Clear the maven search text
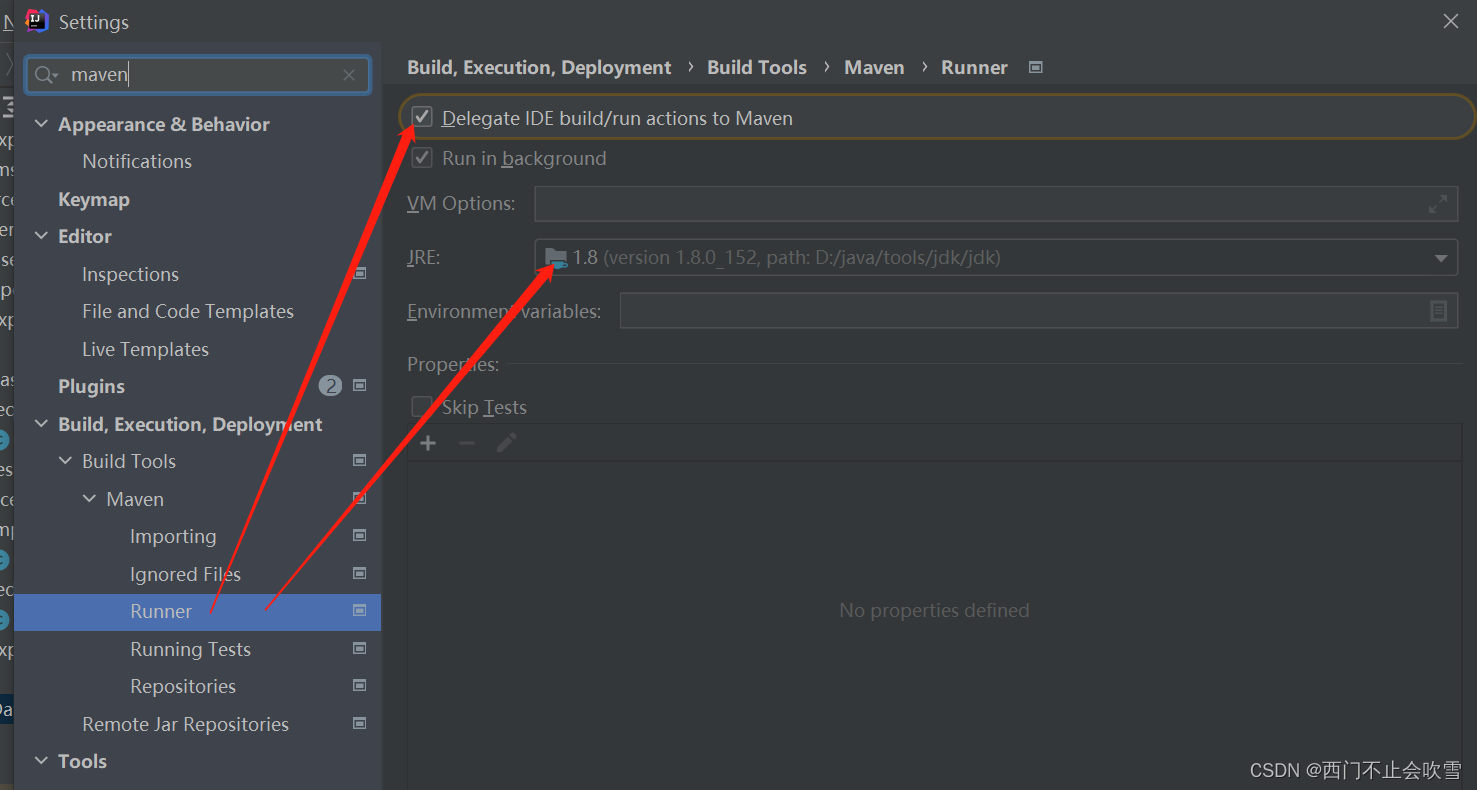1477x790 pixels. pos(349,75)
